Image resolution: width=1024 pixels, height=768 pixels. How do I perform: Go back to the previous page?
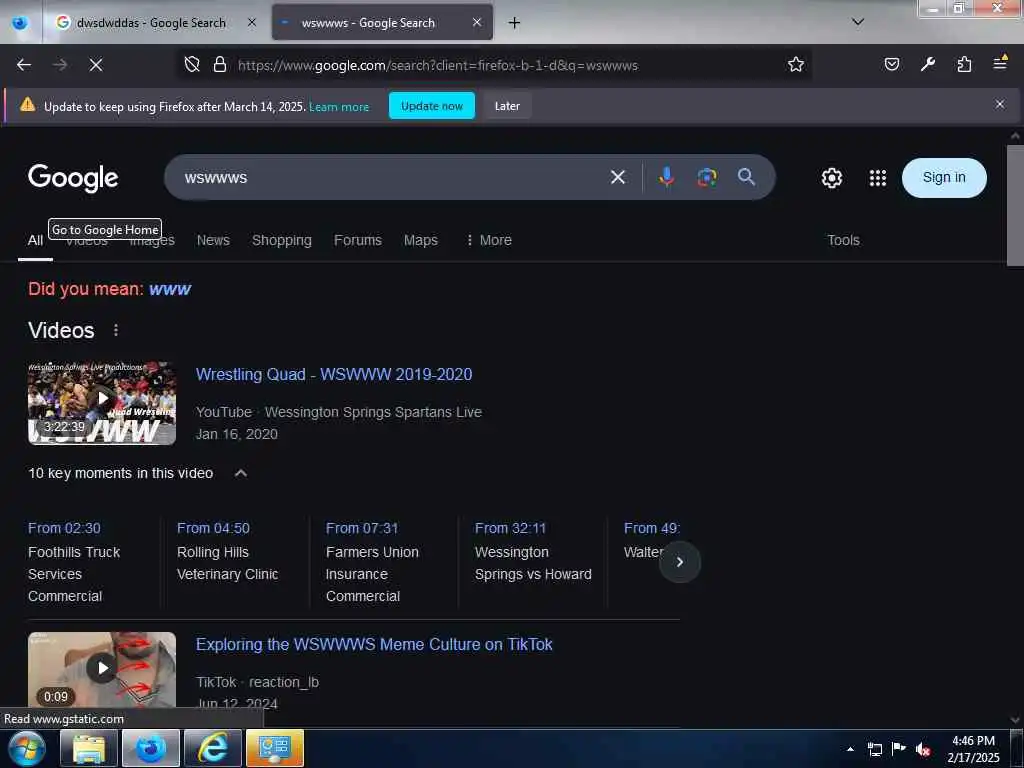pos(24,65)
